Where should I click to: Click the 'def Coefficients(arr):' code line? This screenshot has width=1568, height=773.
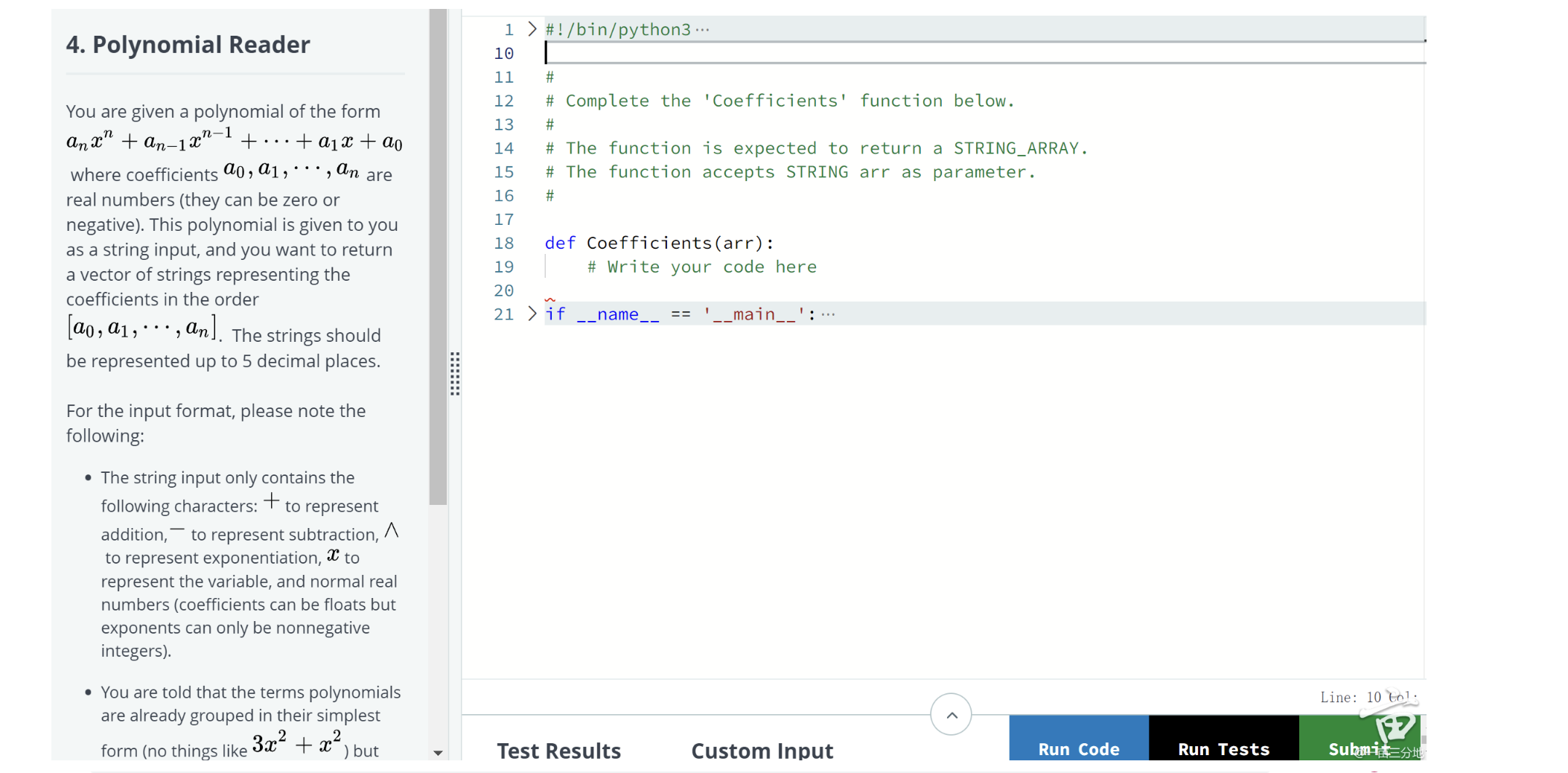click(x=659, y=243)
